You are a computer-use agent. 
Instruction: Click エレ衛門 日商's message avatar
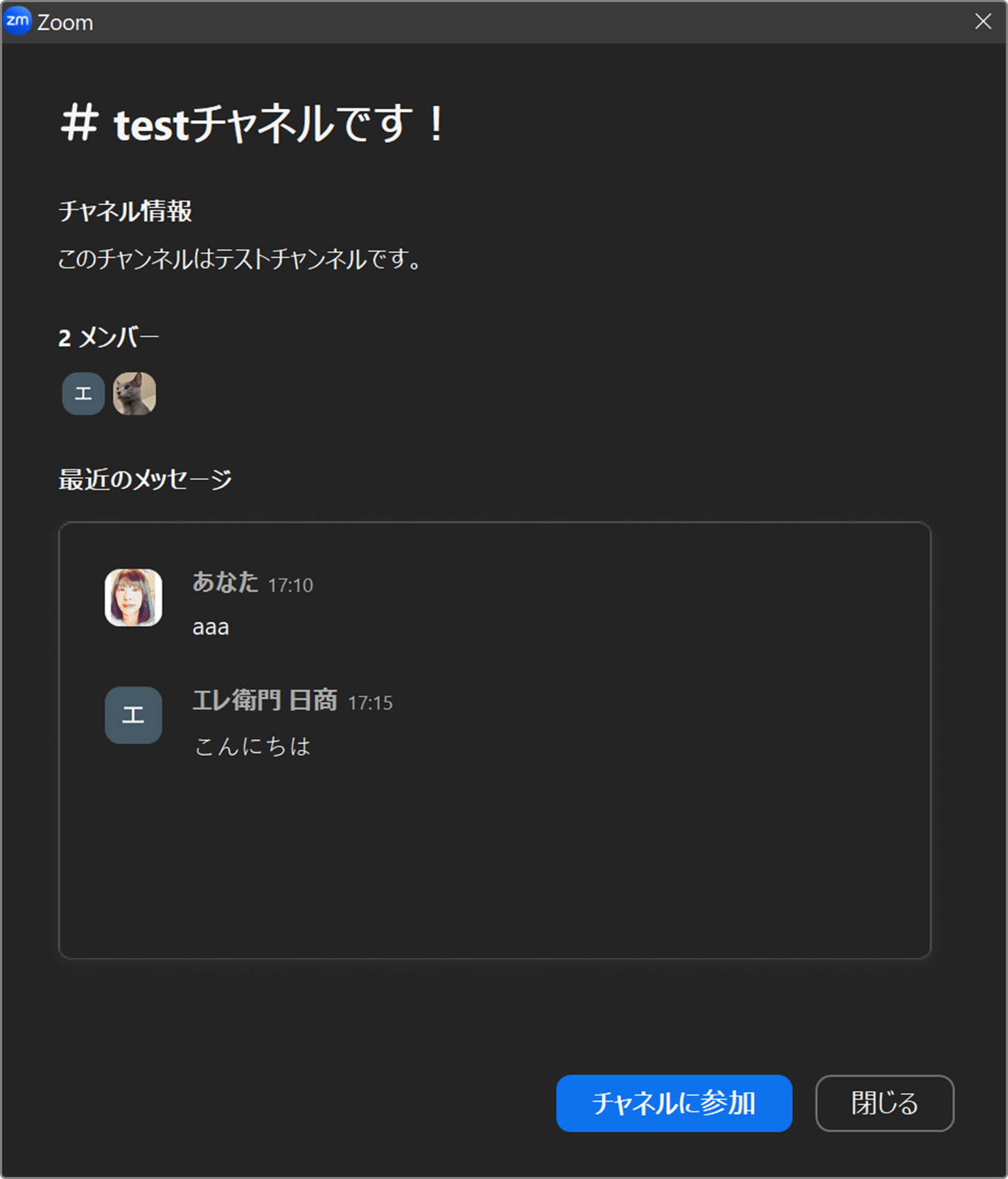pyautogui.click(x=133, y=715)
